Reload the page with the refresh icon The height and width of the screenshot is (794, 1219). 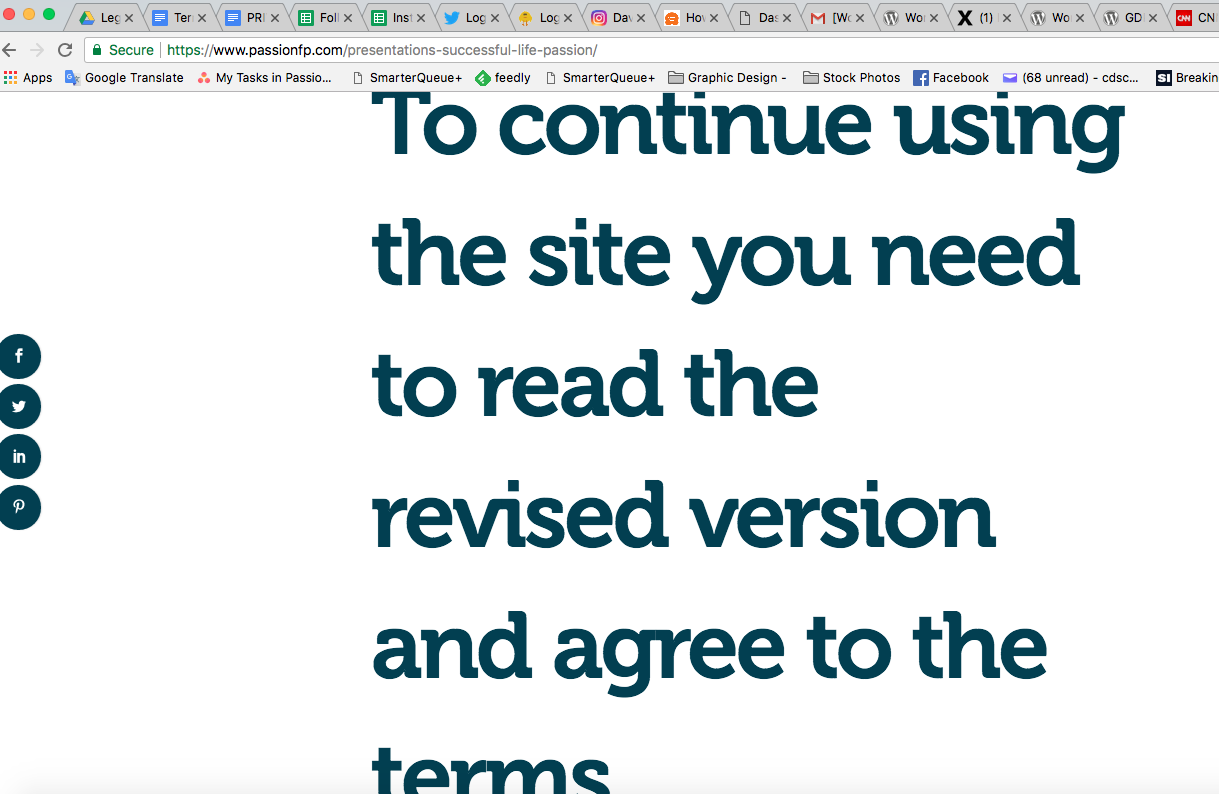[65, 50]
